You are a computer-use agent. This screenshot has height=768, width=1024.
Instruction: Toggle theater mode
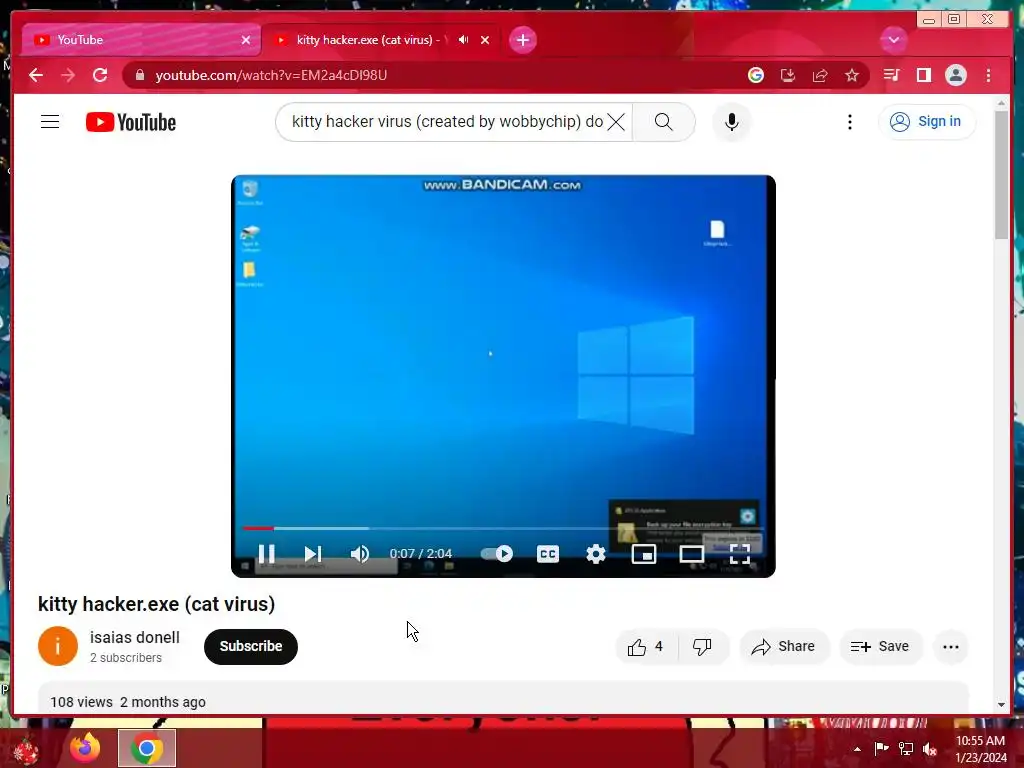click(692, 554)
